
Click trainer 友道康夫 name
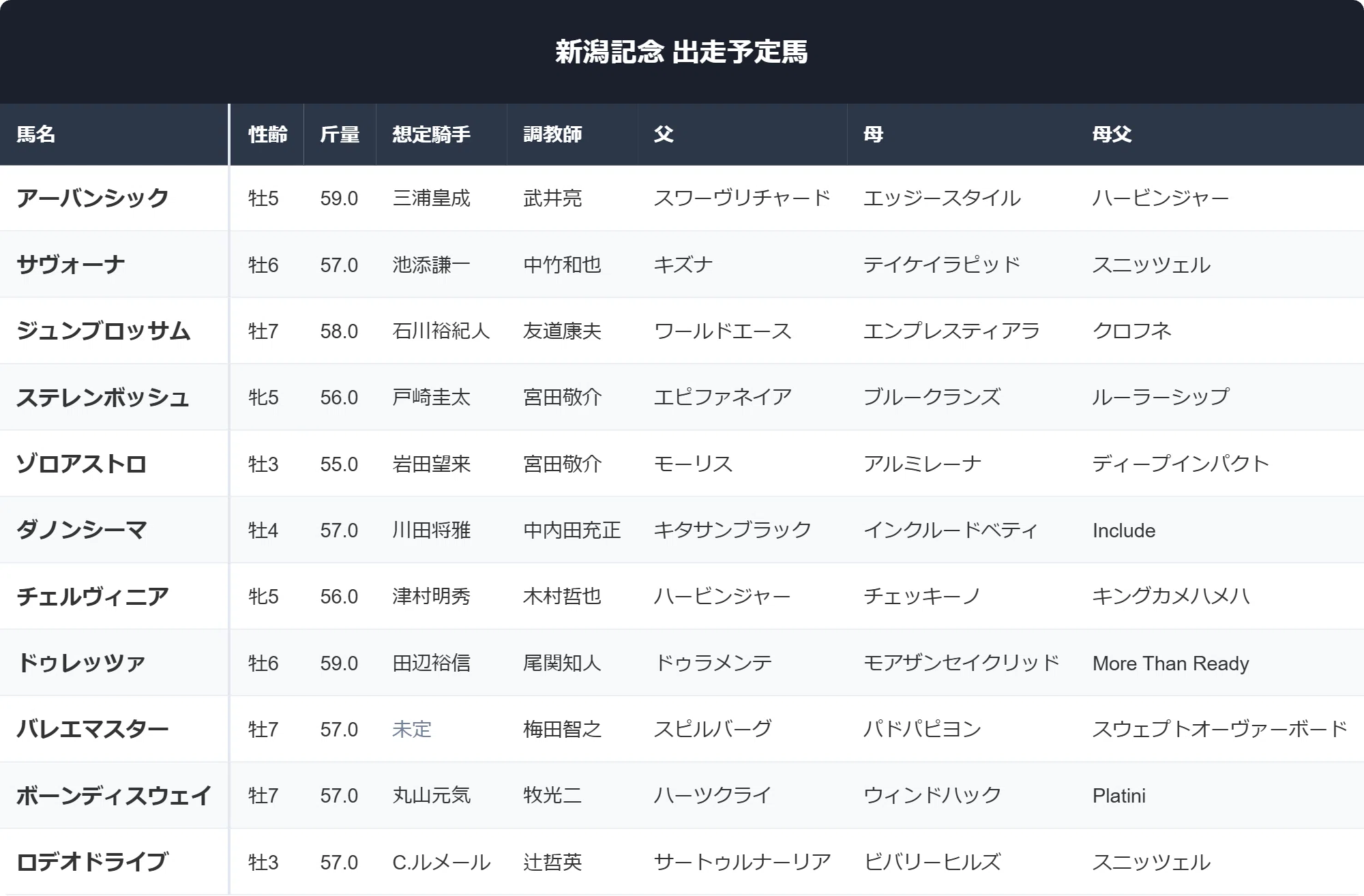click(x=562, y=331)
